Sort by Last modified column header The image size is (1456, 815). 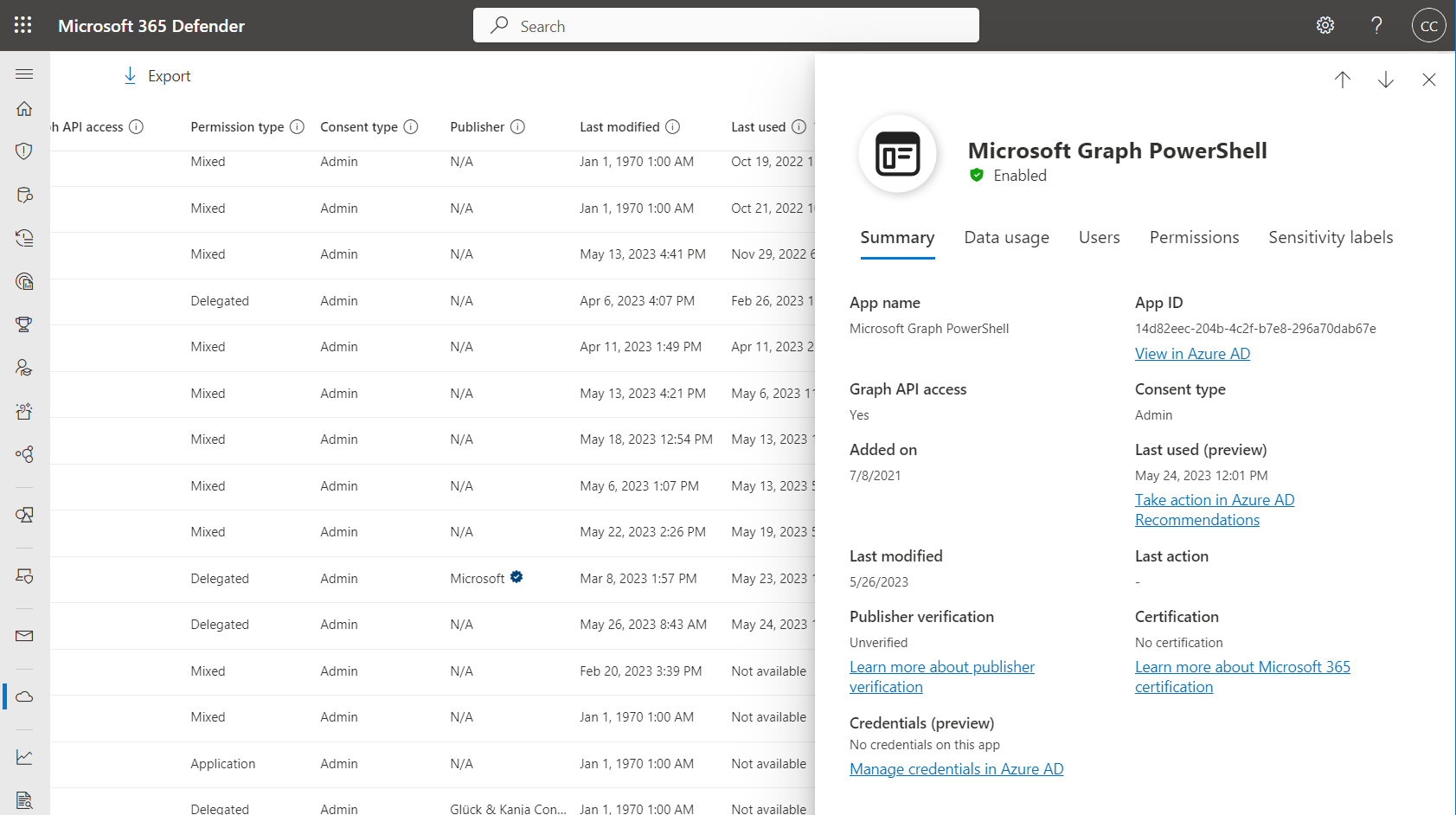point(619,126)
